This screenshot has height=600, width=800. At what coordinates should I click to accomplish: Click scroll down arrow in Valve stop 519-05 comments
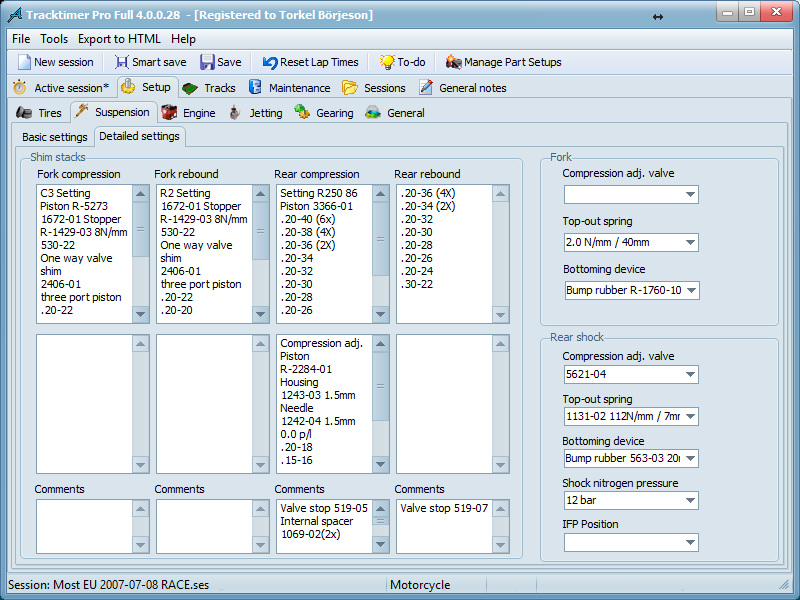380,544
